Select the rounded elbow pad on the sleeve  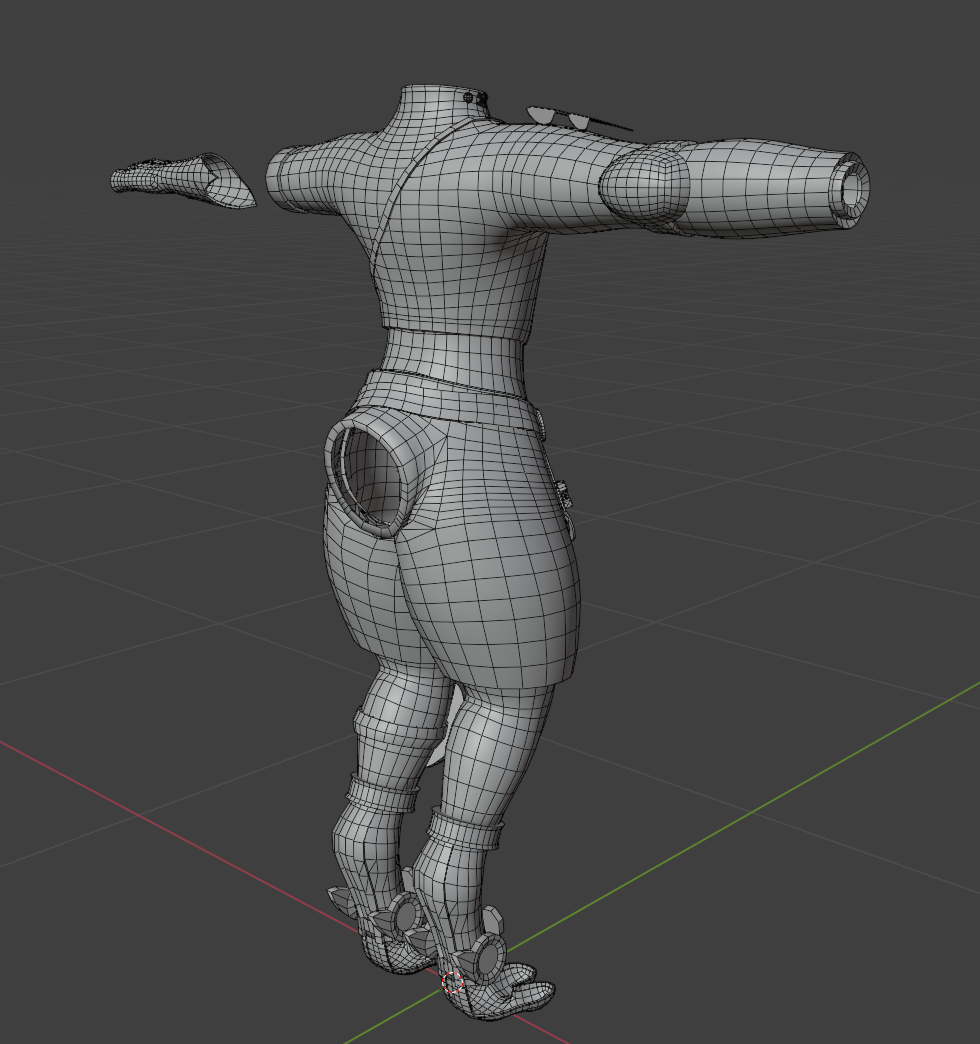pos(645,187)
